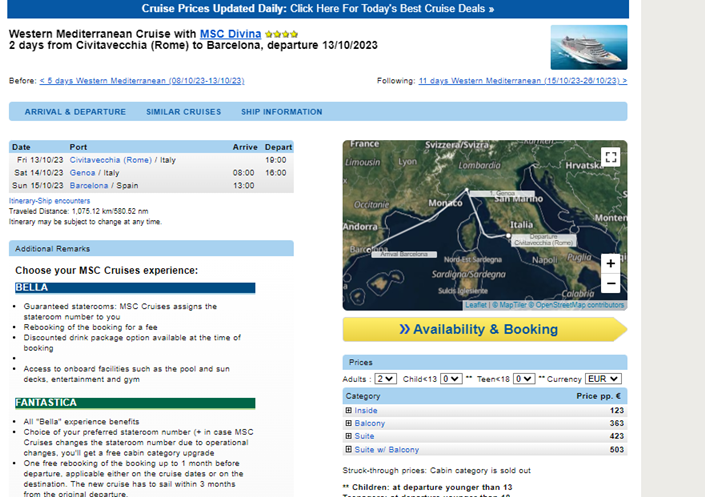The height and width of the screenshot is (497, 705).
Task: Open the Genoa port link
Action: coord(82,173)
